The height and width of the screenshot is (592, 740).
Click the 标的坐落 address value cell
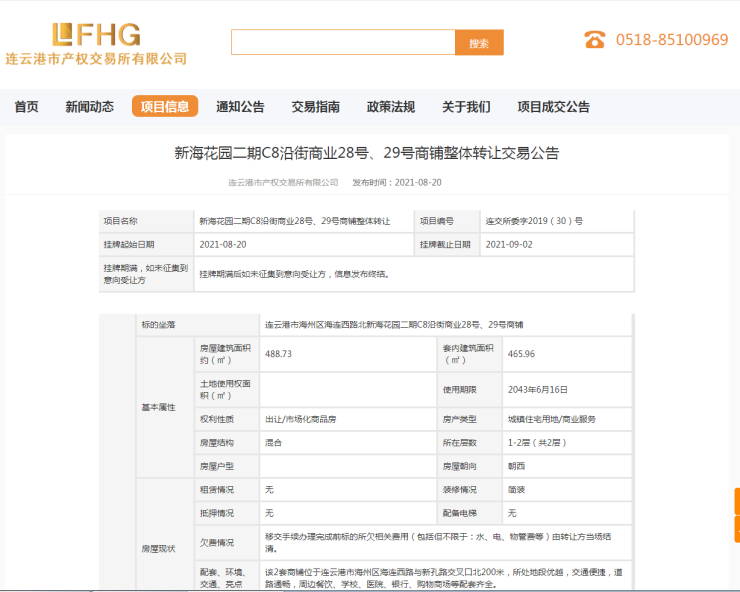click(400, 325)
